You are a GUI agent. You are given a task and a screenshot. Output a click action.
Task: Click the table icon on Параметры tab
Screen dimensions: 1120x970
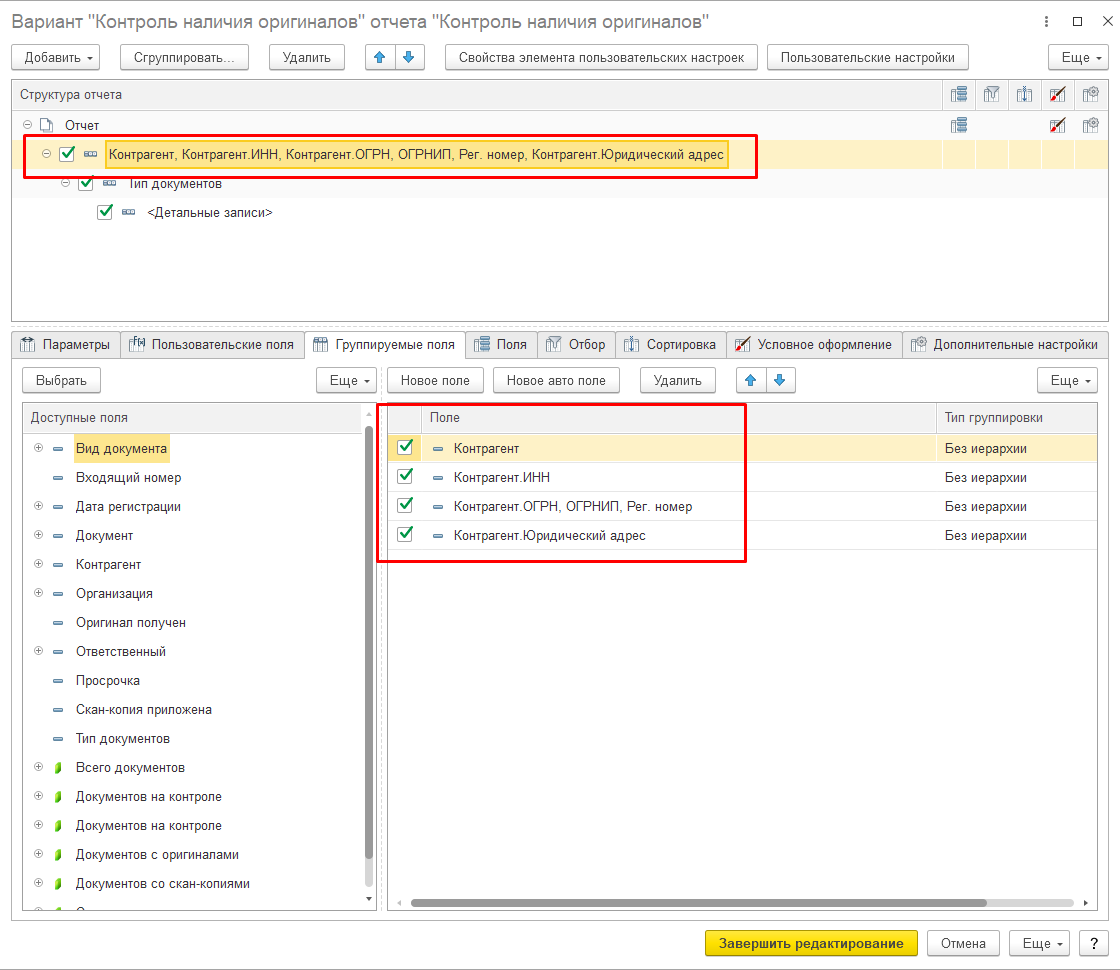(x=28, y=344)
